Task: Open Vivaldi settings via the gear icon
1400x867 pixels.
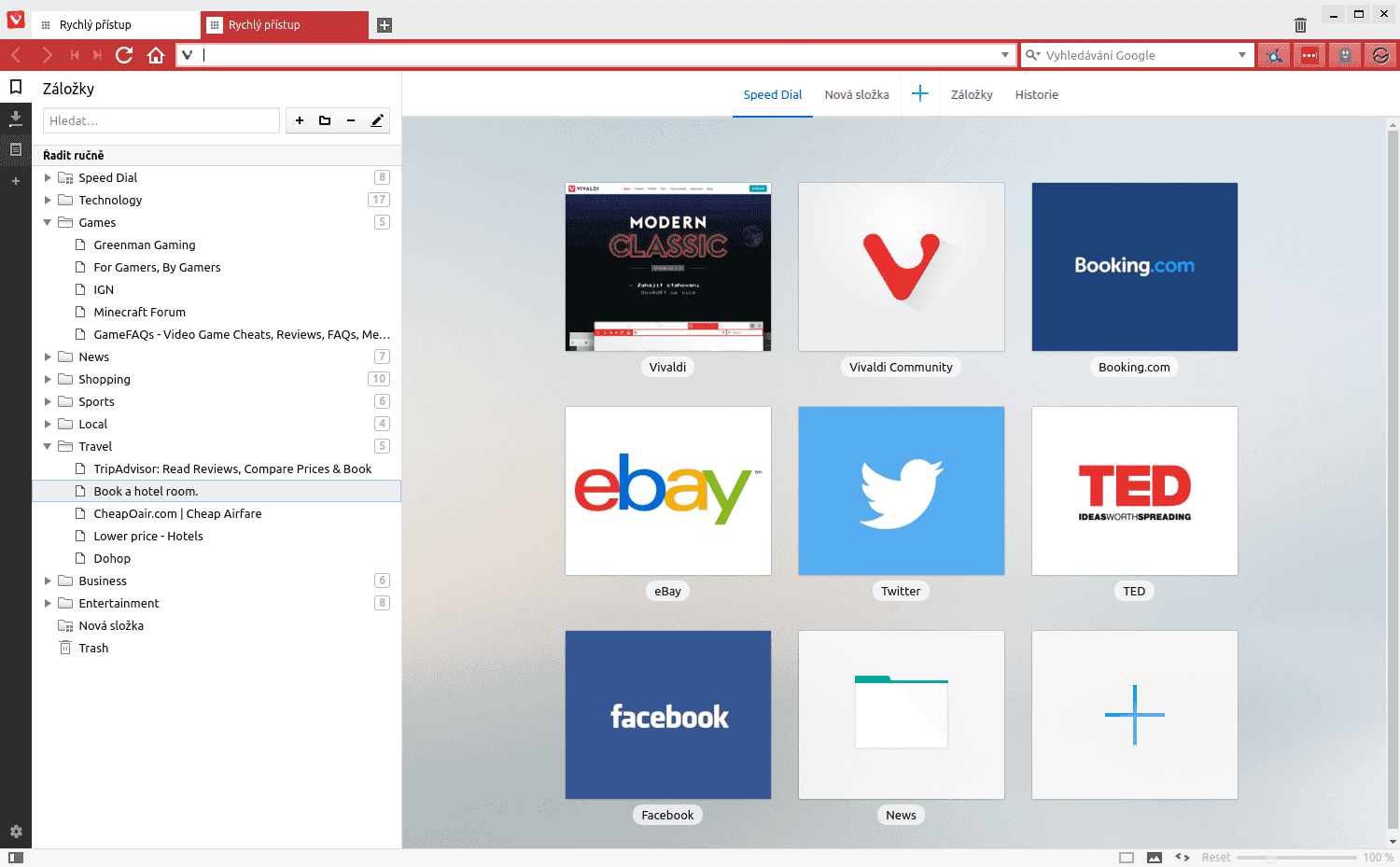Action: coord(16,831)
